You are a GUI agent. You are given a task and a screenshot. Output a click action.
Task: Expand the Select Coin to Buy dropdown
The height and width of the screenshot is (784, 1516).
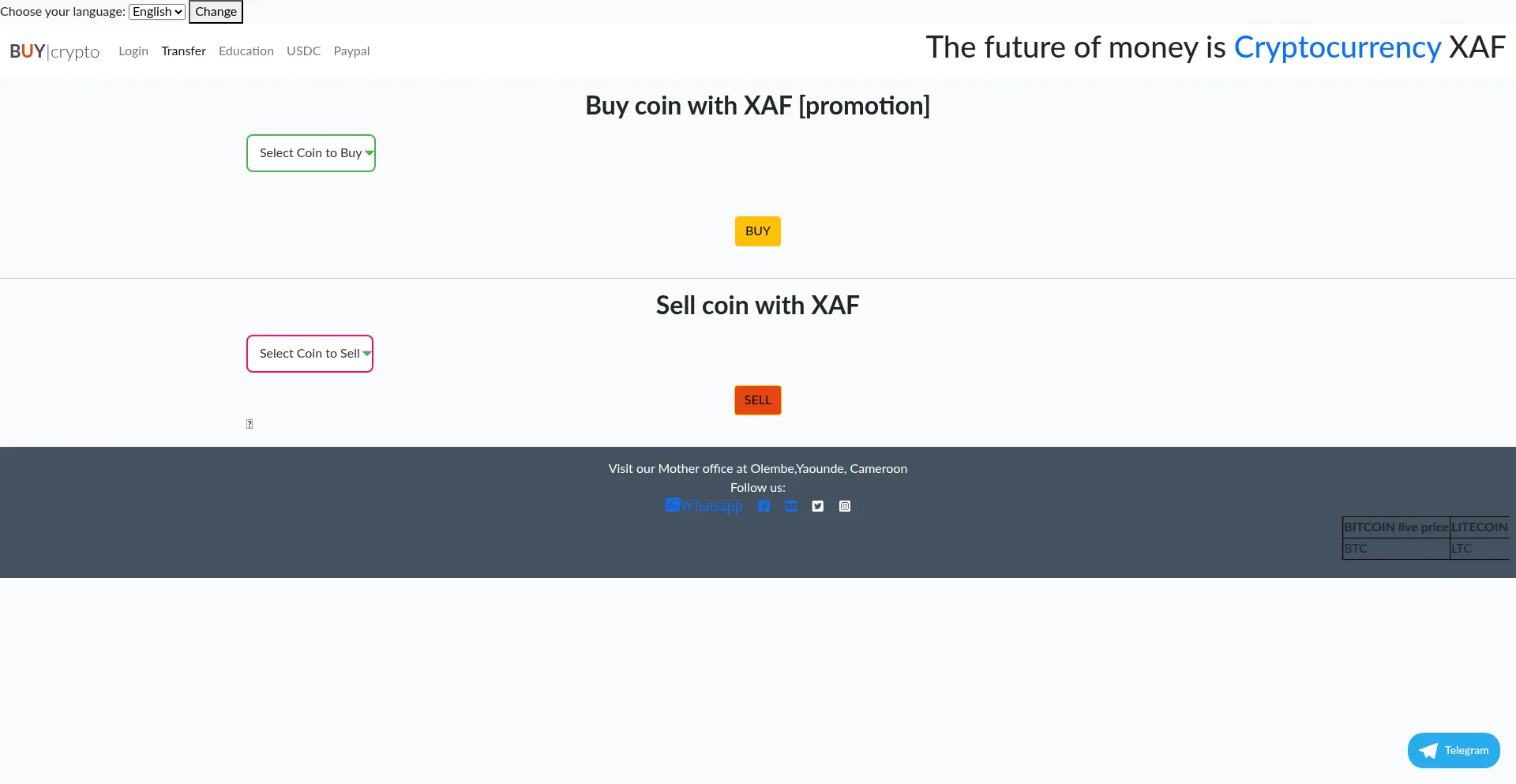311,153
